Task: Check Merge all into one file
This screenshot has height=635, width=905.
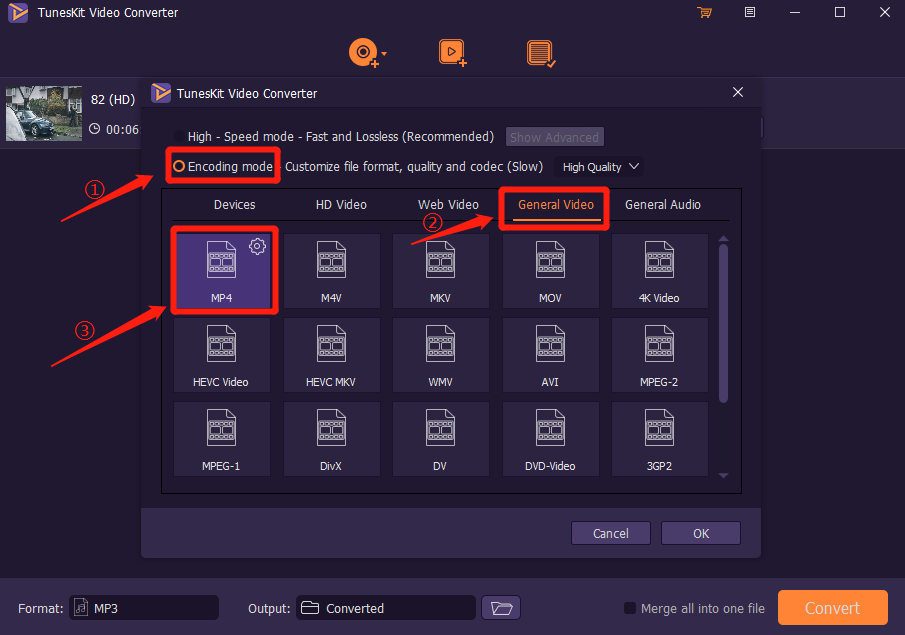Action: (x=630, y=608)
